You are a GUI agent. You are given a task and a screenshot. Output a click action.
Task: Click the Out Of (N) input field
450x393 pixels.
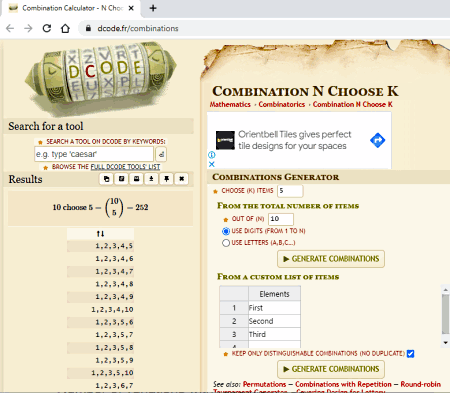click(x=281, y=219)
